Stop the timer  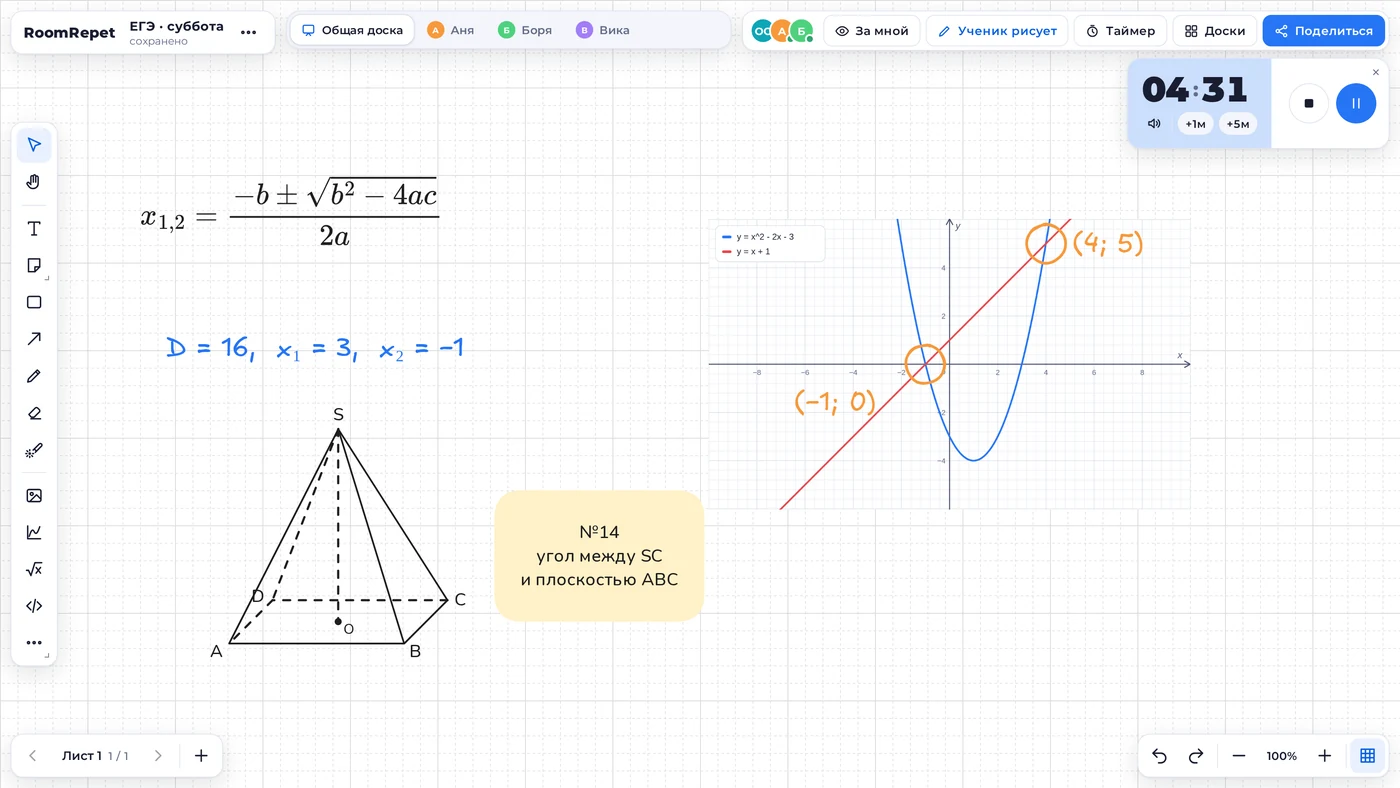pos(1309,103)
